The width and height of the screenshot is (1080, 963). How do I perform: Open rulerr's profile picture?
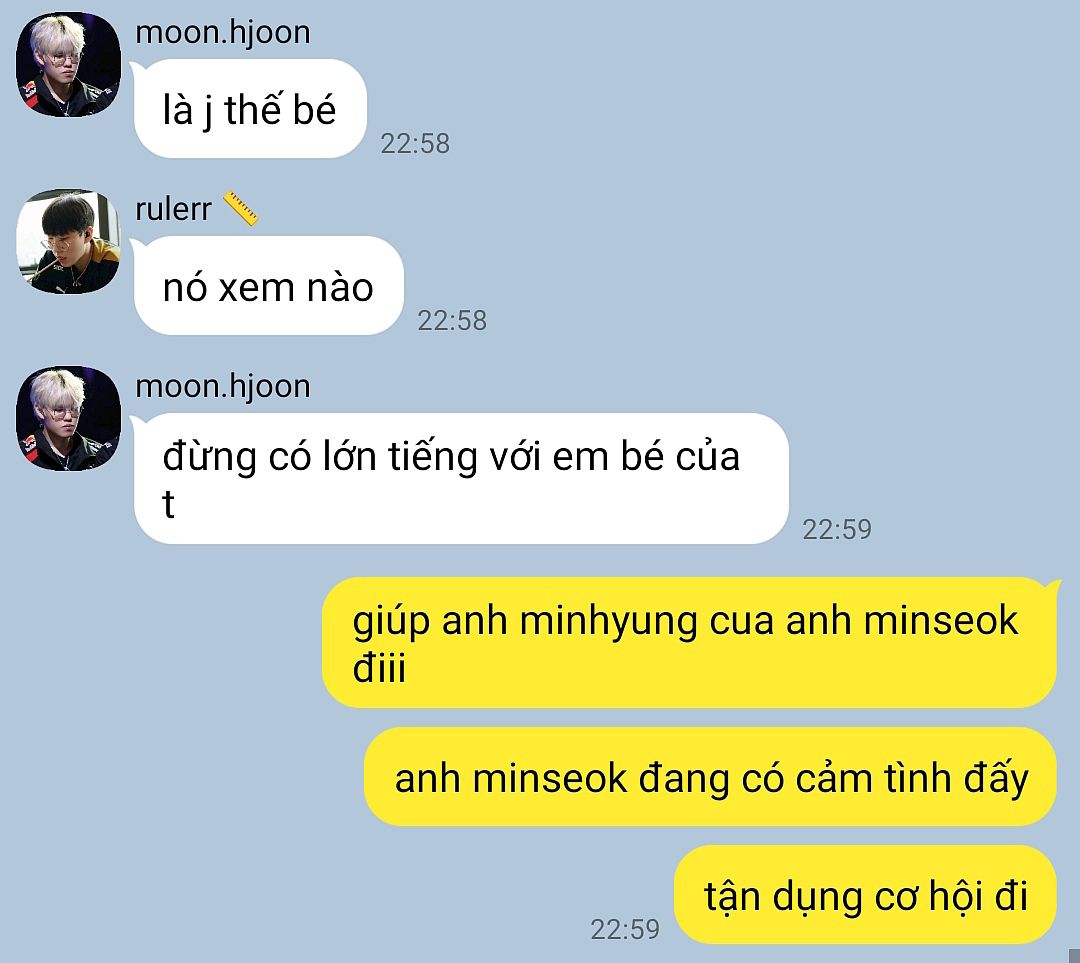(68, 241)
